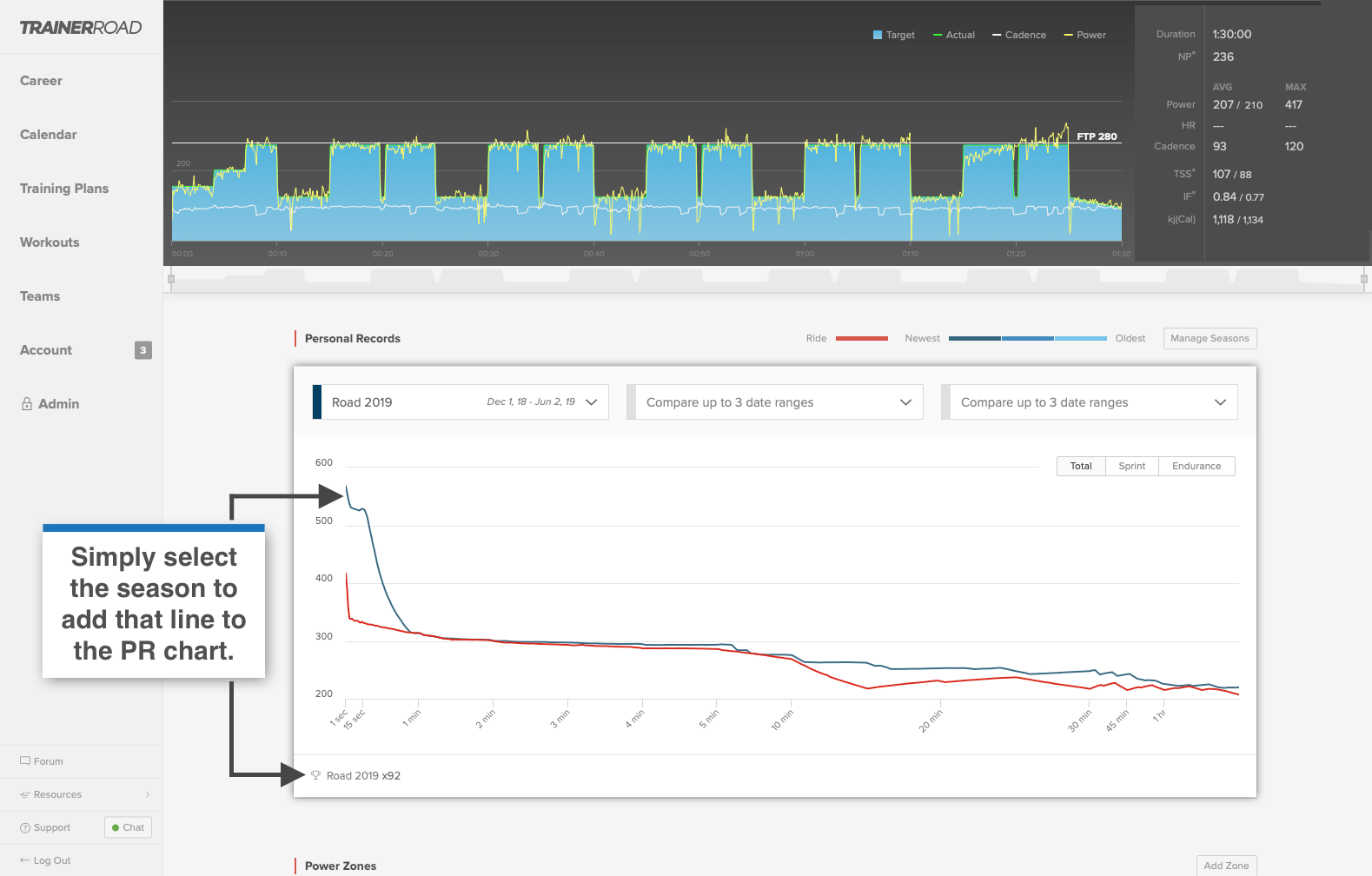Click the trophy icon by Road 2019 x92
This screenshot has width=1372, height=876.
coord(315,775)
